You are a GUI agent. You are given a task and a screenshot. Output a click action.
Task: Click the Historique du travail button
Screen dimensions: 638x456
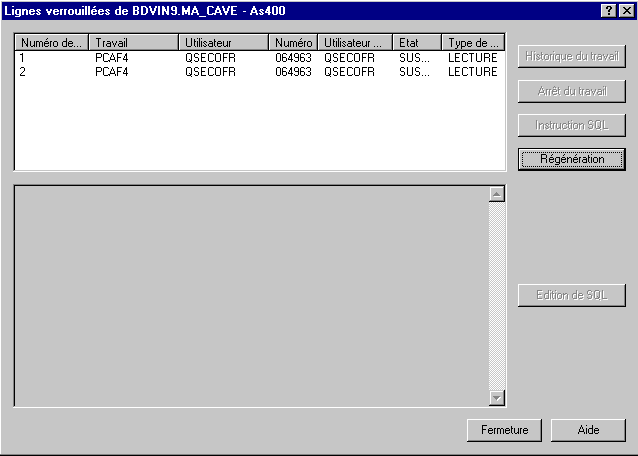click(x=572, y=56)
